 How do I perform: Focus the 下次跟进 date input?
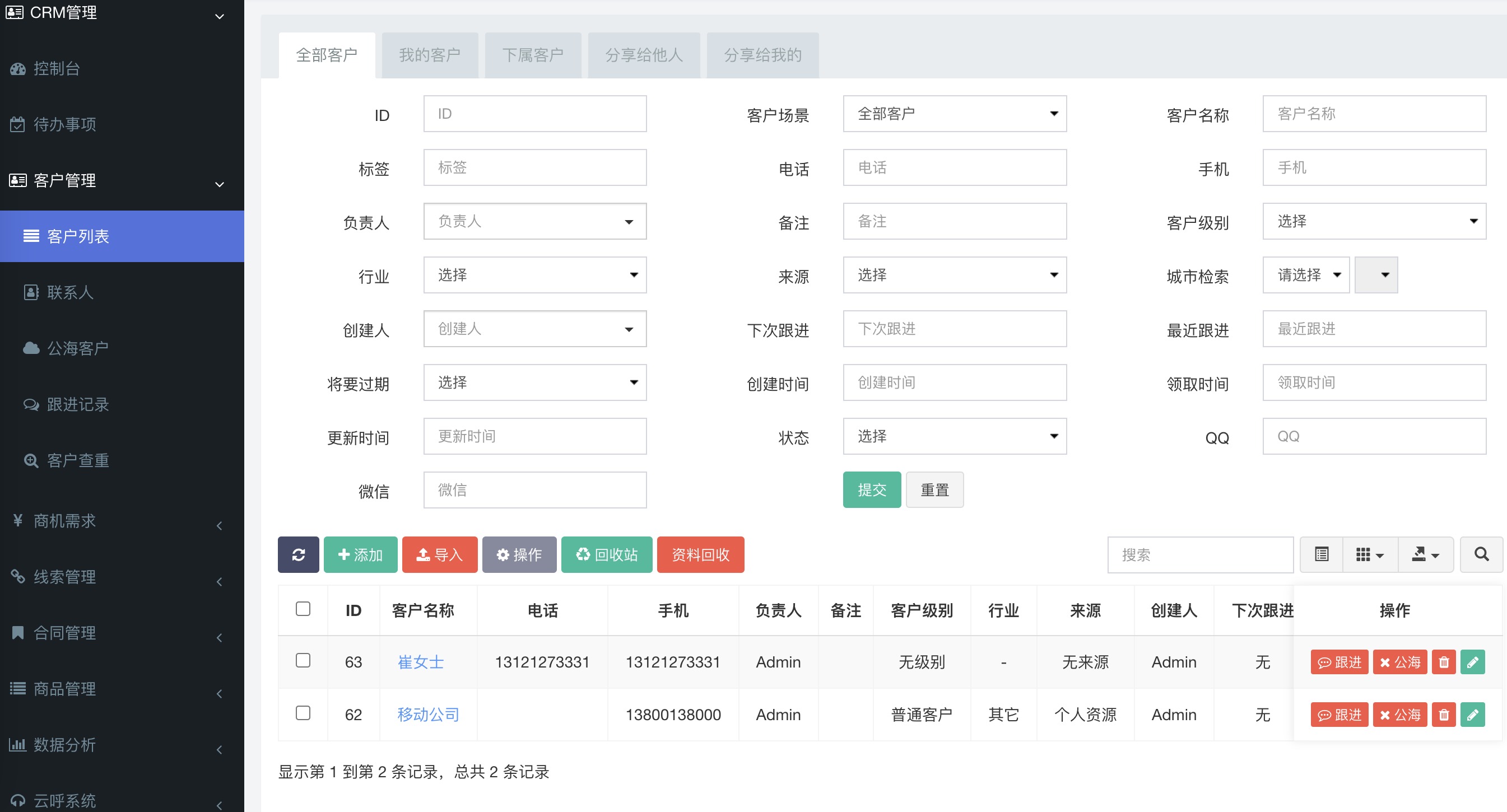[954, 329]
